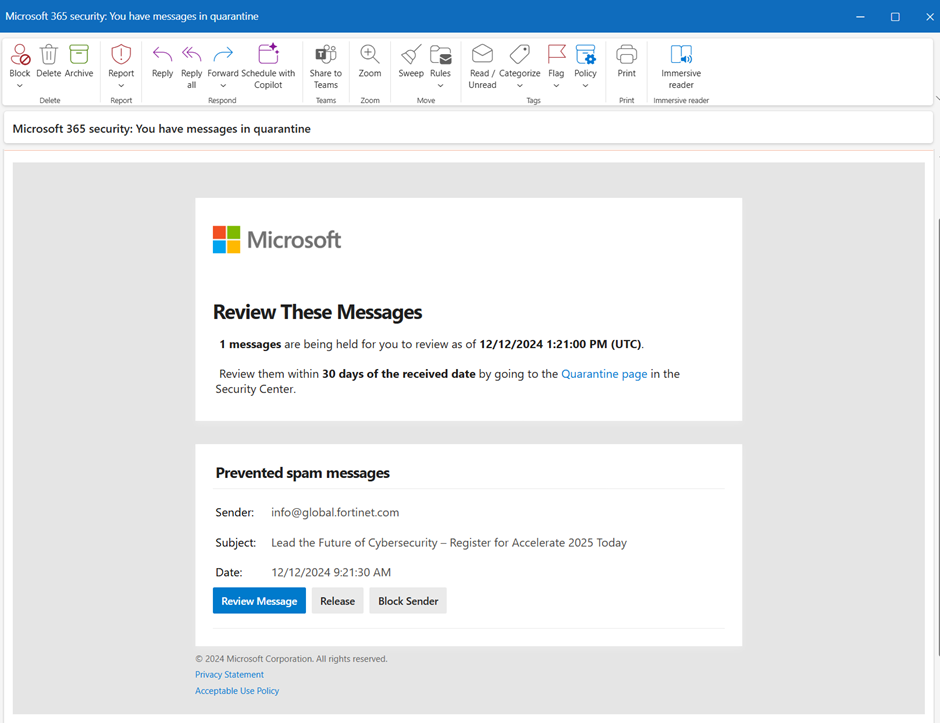
Task: Open Acceptable Use Policy link
Action: point(237,691)
